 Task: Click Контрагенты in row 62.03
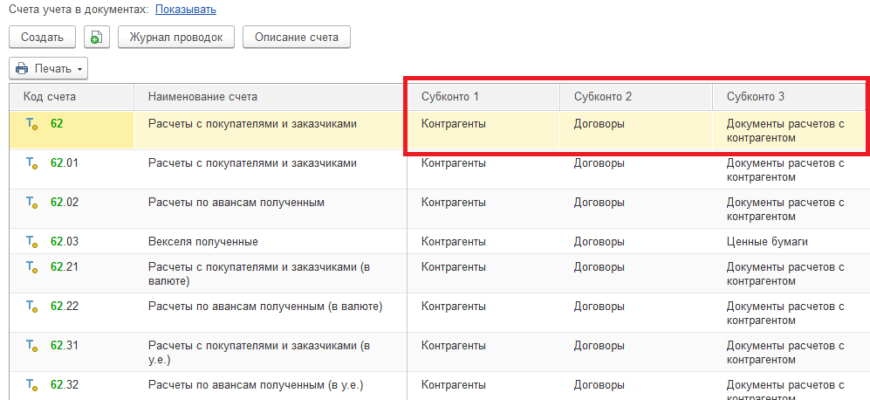pyautogui.click(x=453, y=242)
